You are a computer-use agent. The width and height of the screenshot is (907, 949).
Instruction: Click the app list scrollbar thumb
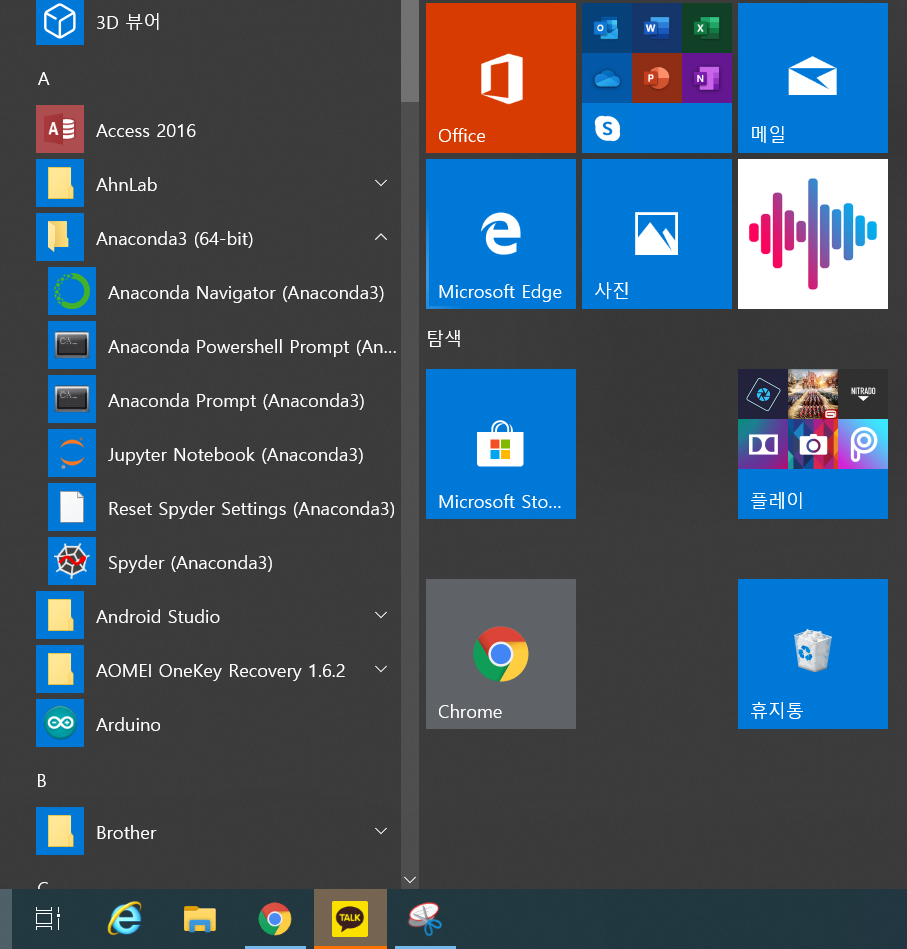[410, 51]
